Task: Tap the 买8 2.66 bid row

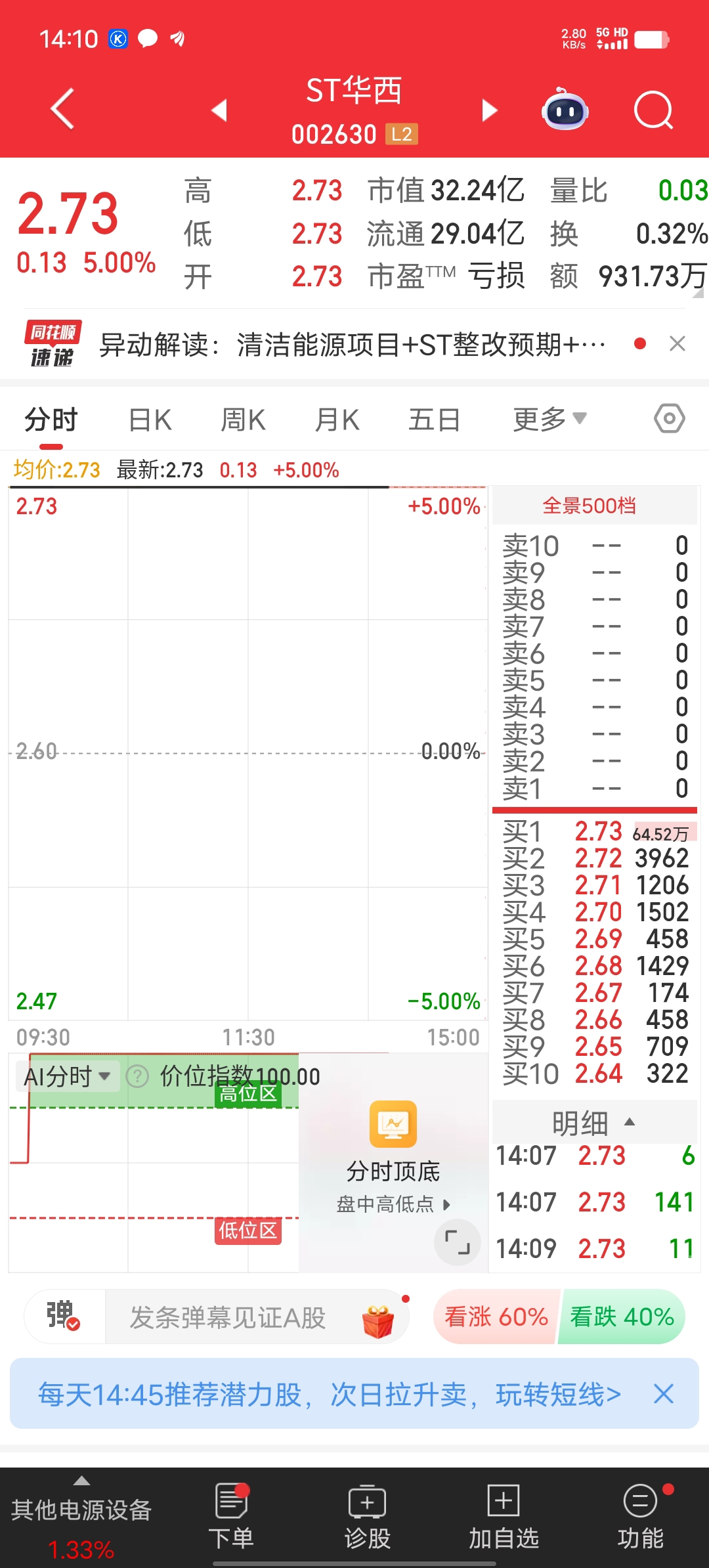Action: click(x=594, y=1020)
